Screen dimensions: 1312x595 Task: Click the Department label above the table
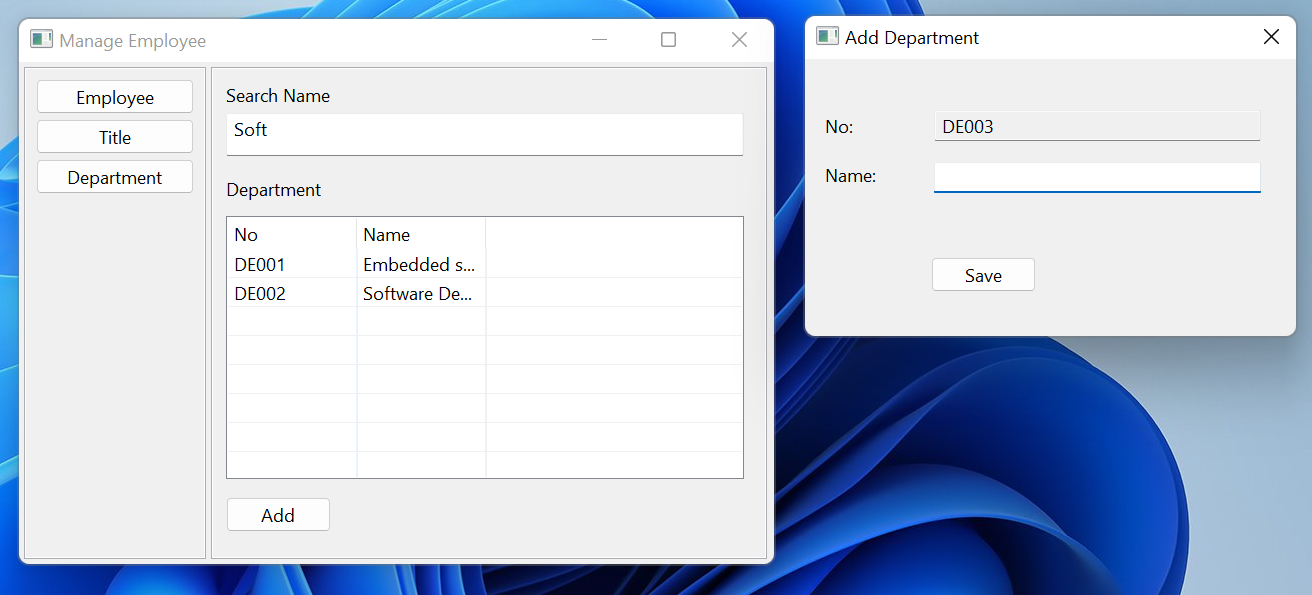pos(274,190)
